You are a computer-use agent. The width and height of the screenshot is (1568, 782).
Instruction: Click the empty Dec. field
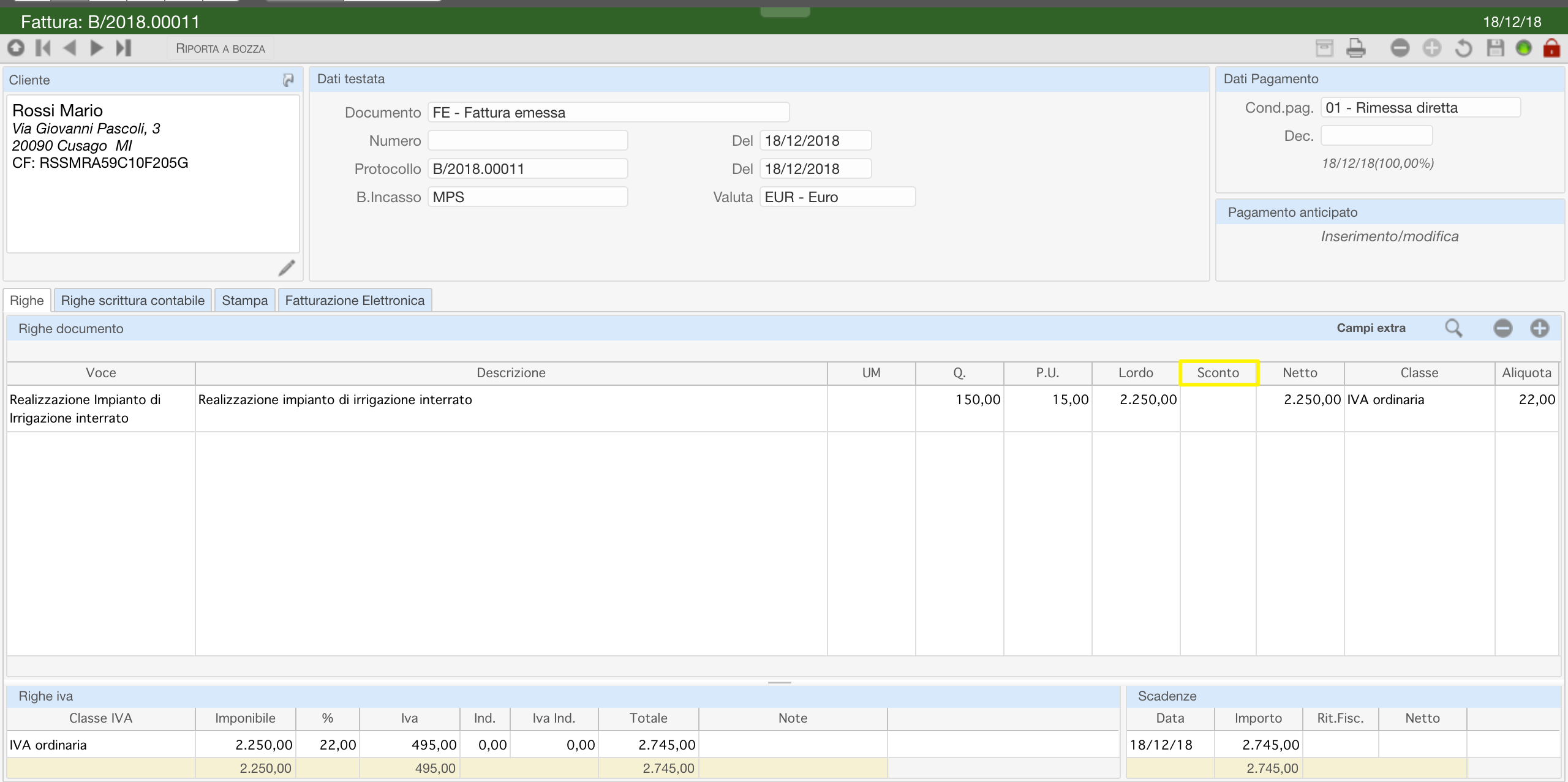pyautogui.click(x=1376, y=135)
